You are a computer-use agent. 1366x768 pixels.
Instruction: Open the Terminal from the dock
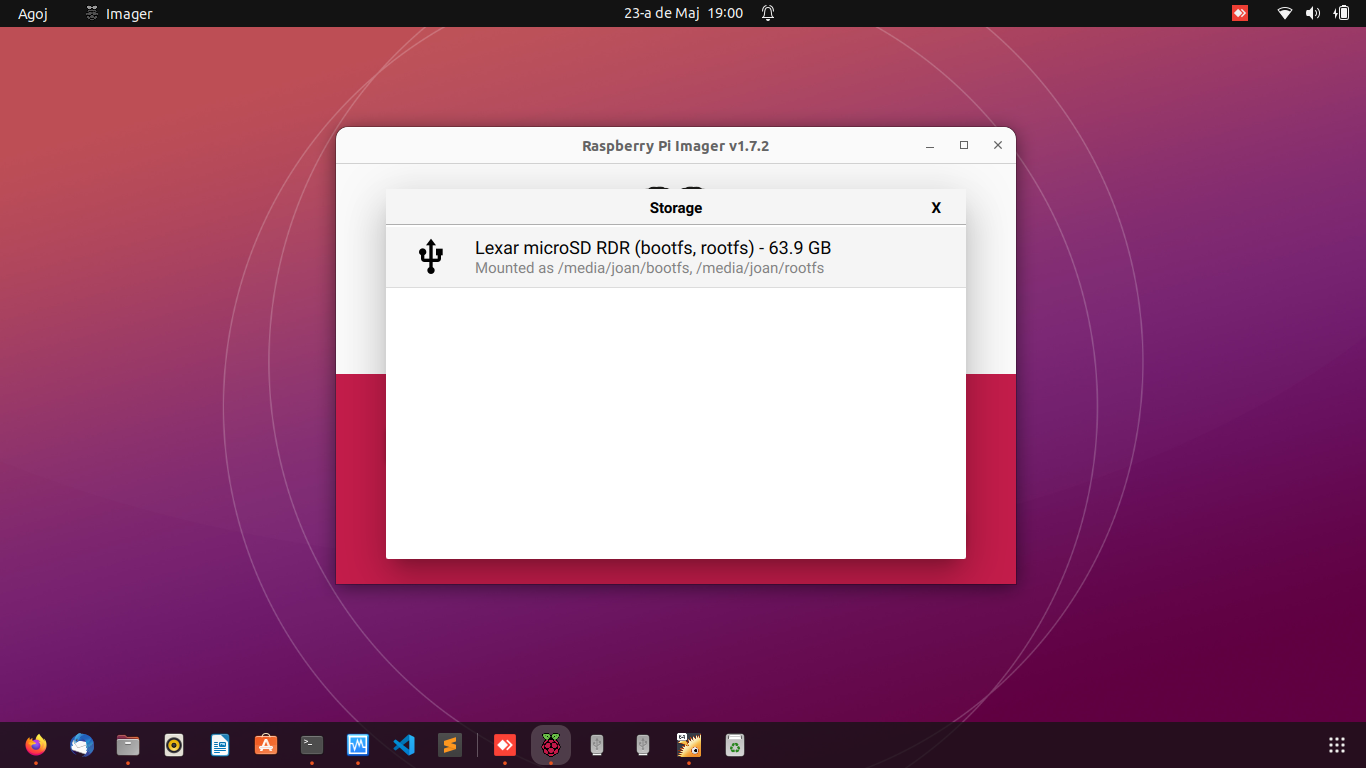point(312,745)
